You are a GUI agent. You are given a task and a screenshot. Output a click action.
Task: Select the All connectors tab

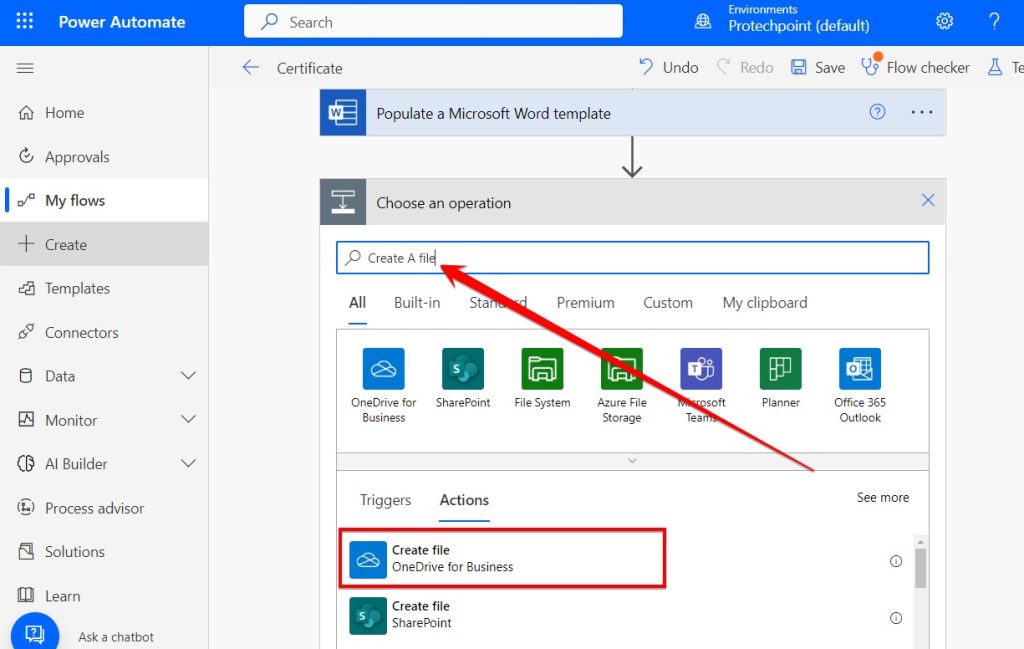coord(357,303)
